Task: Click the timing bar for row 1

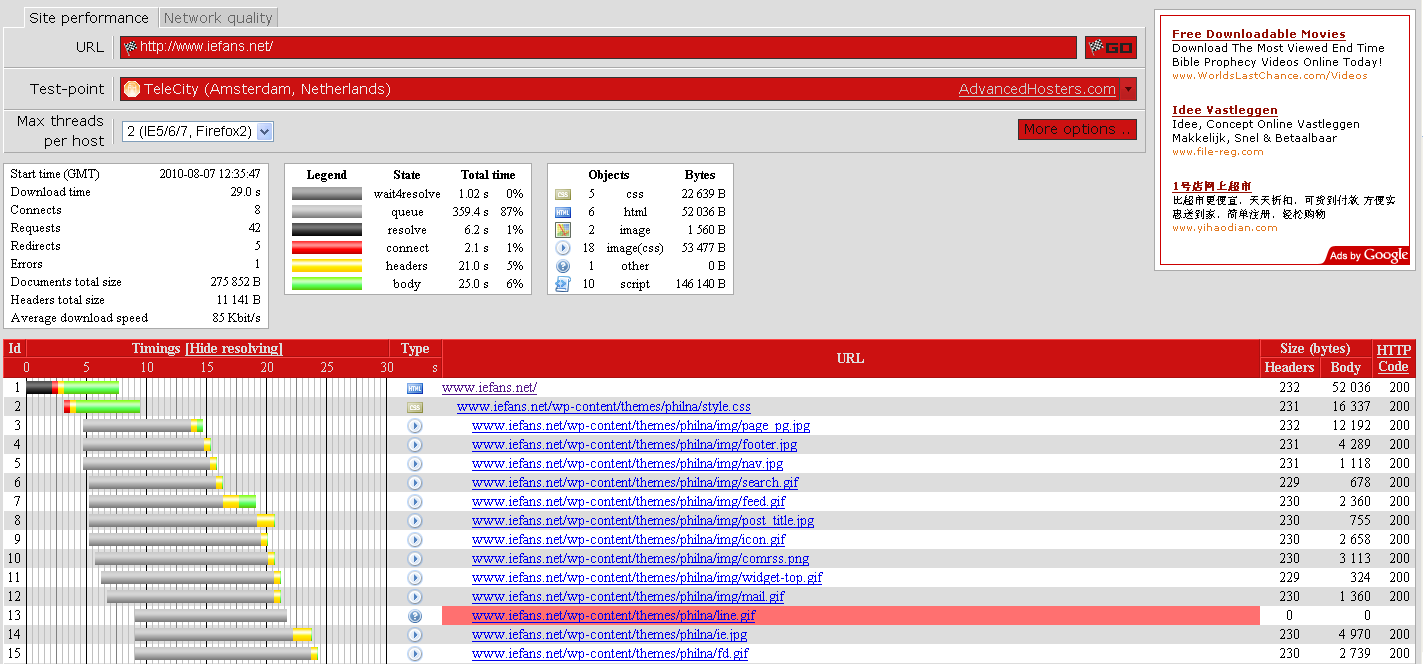Action: [x=72, y=388]
